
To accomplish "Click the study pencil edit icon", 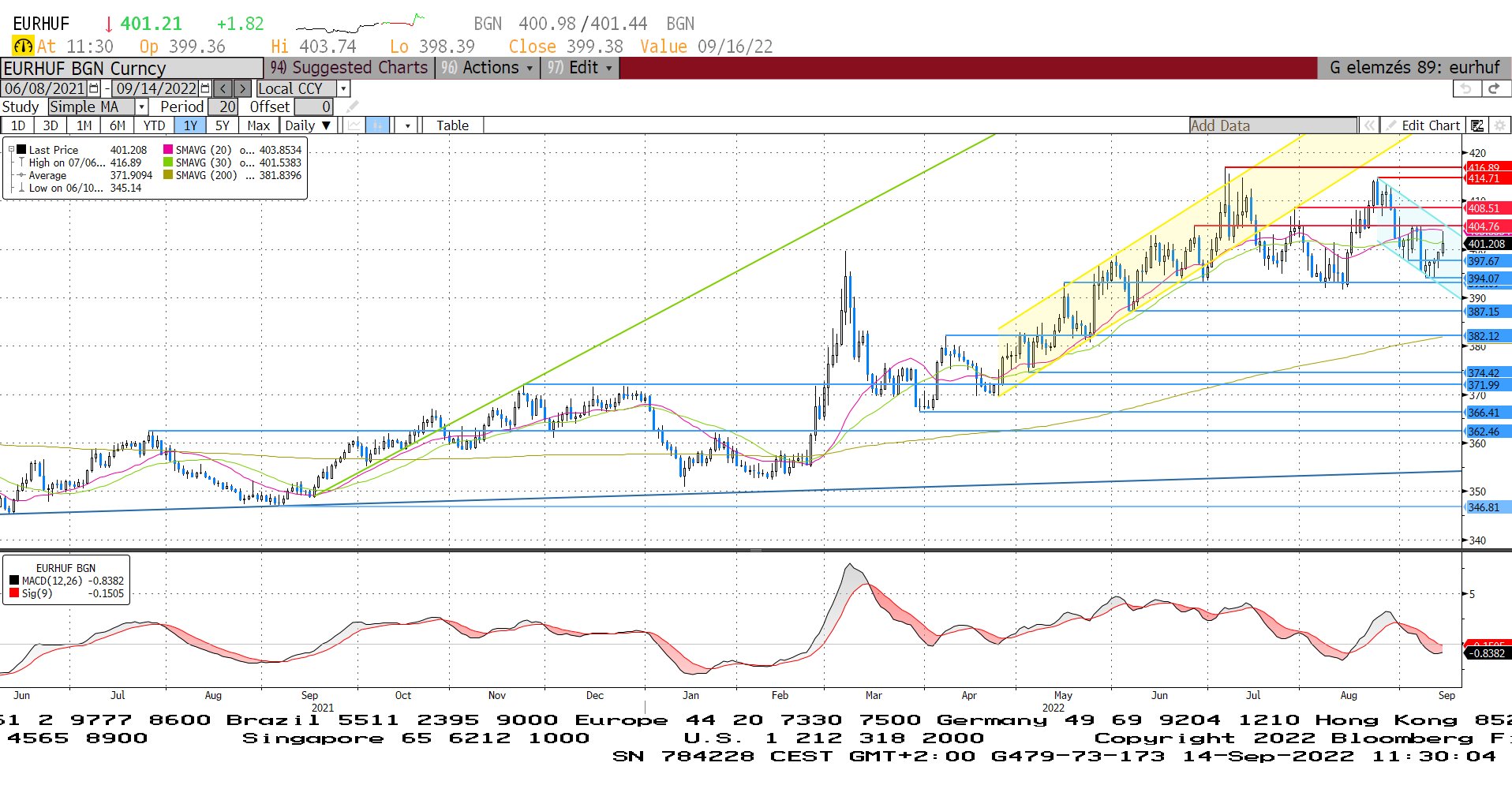I will point(353,107).
